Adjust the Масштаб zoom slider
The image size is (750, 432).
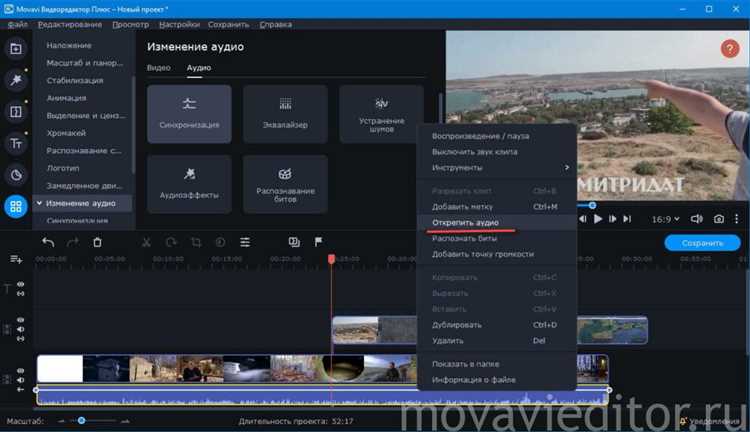tap(82, 421)
